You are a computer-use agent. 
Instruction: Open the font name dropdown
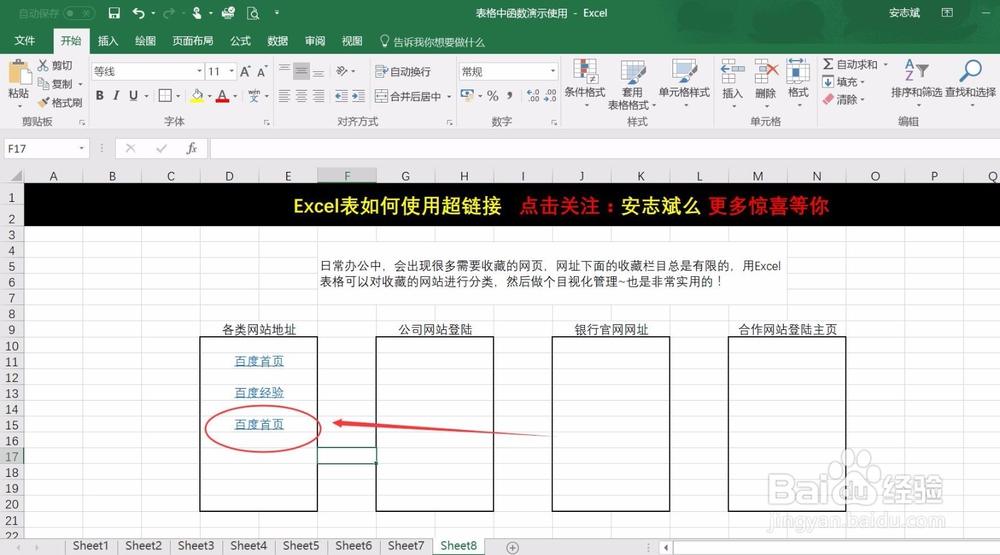[199, 71]
